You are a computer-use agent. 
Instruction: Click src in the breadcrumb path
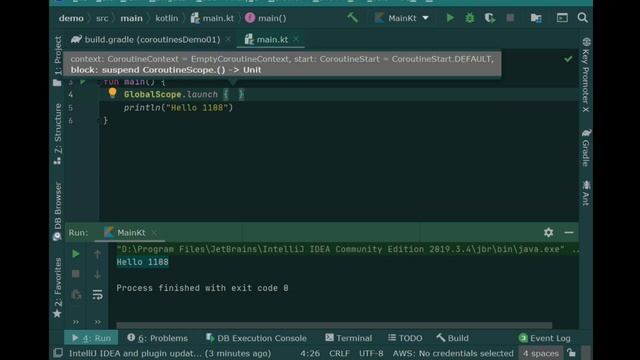point(102,18)
